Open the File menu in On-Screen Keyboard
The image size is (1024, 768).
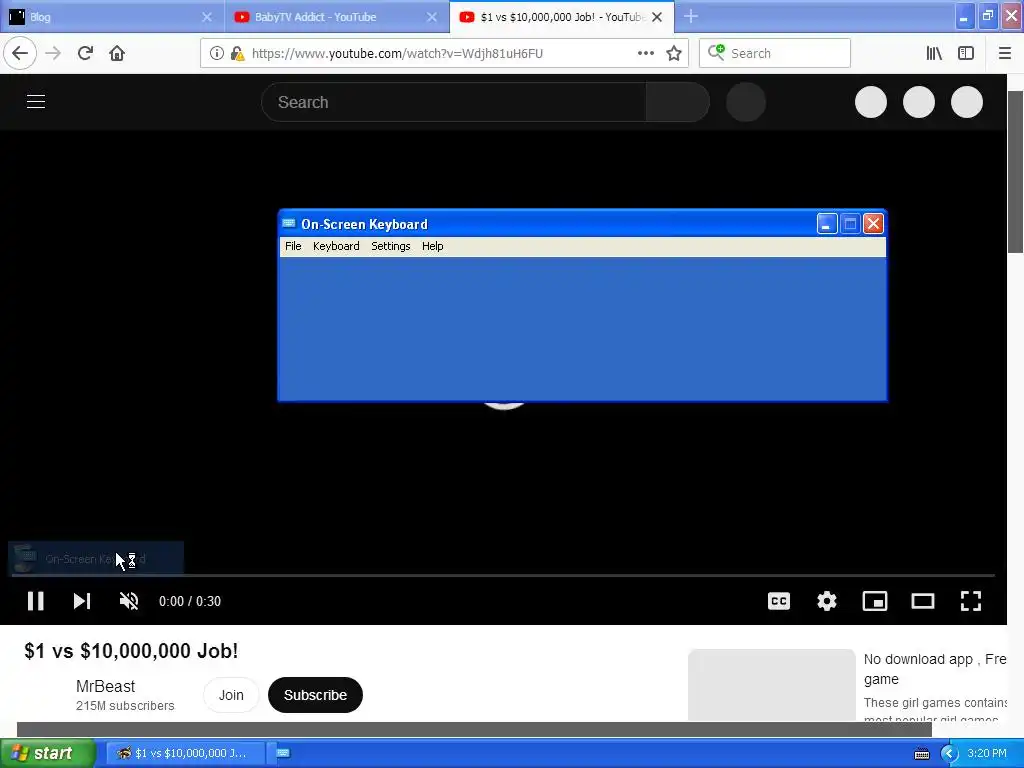293,246
